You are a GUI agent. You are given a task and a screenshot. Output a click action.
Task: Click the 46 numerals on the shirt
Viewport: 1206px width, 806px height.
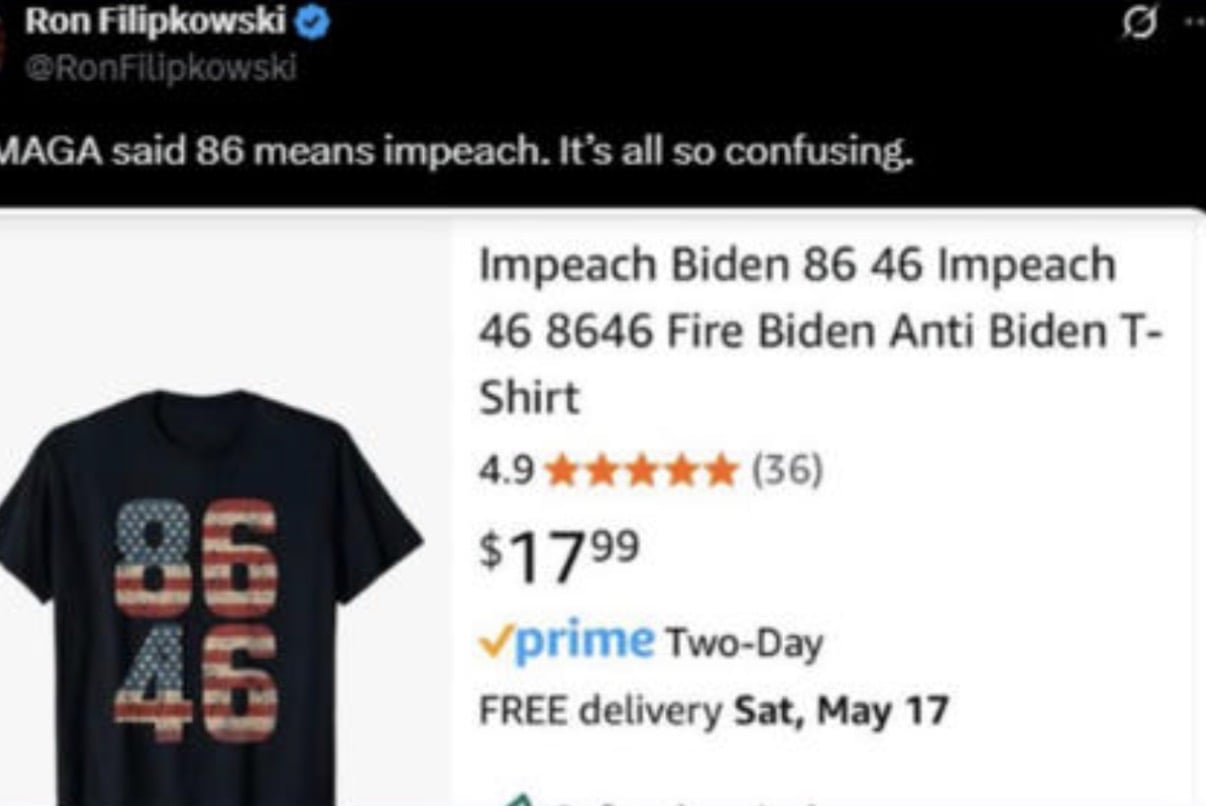tap(196, 682)
